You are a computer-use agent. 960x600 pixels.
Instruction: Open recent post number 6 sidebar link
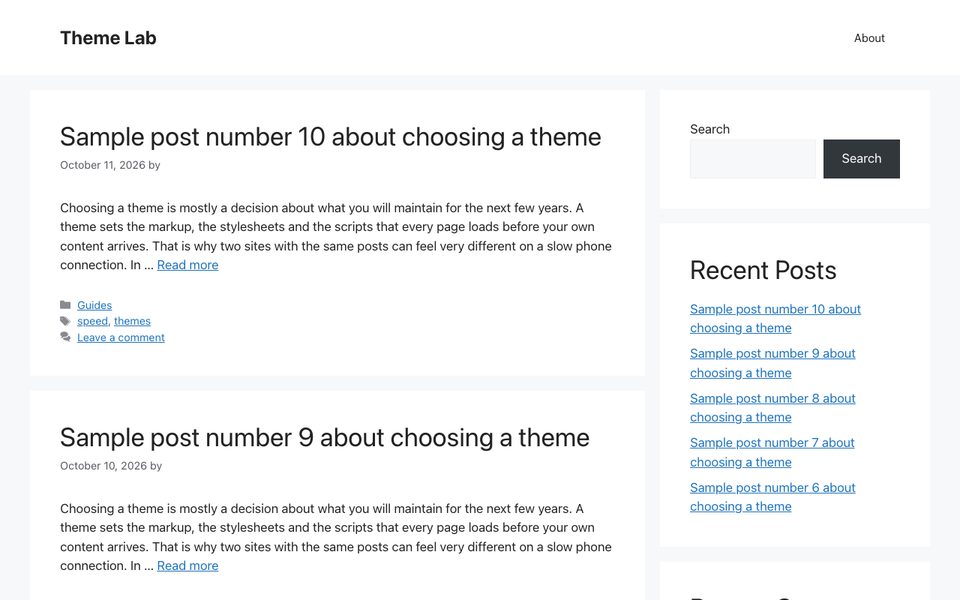pos(773,497)
